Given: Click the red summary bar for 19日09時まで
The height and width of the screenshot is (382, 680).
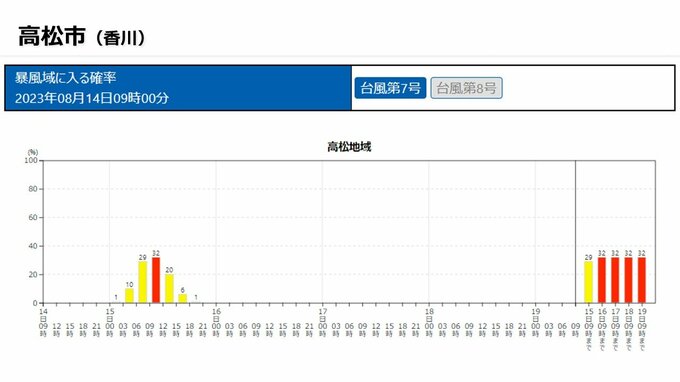Looking at the screenshot, I should tap(642, 280).
